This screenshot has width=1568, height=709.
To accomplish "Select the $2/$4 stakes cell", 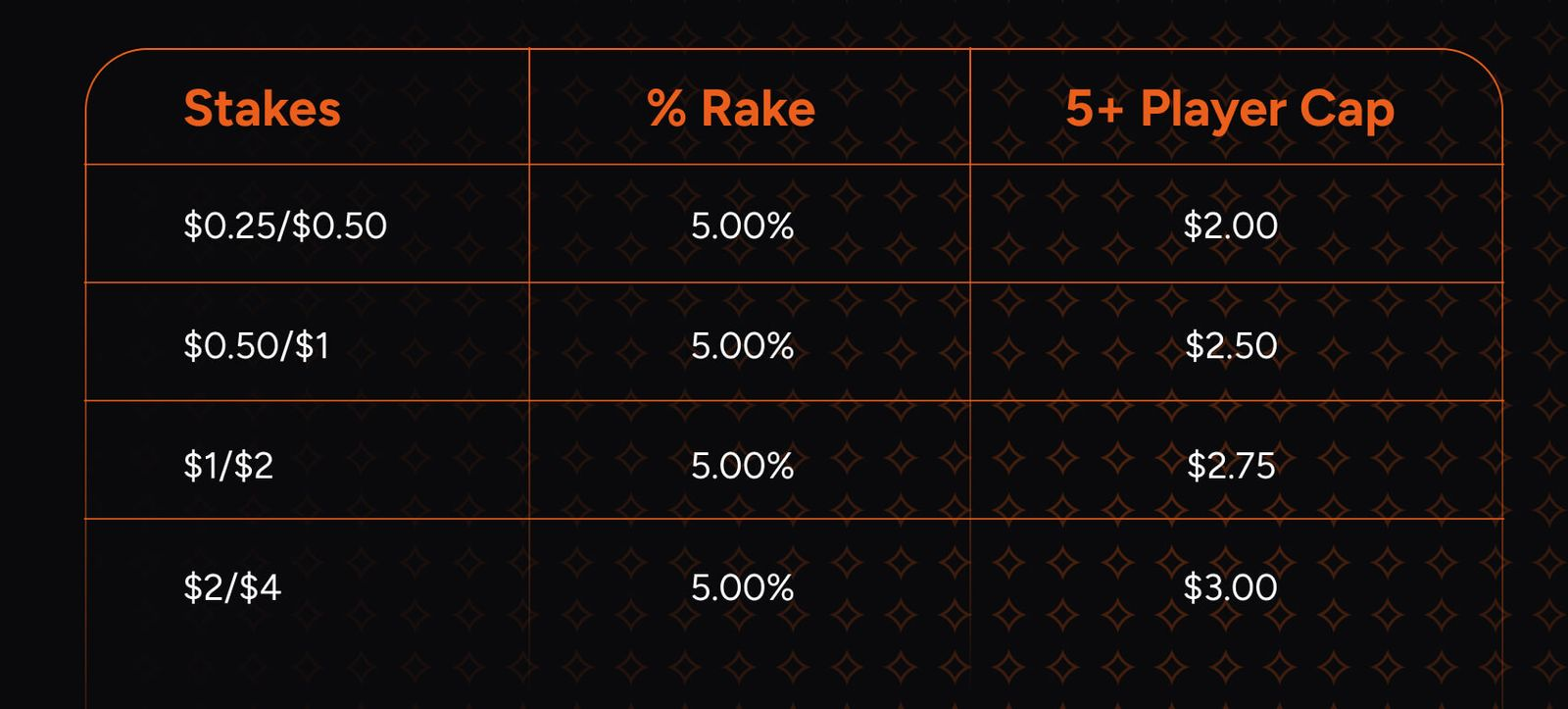I will click(x=232, y=587).
